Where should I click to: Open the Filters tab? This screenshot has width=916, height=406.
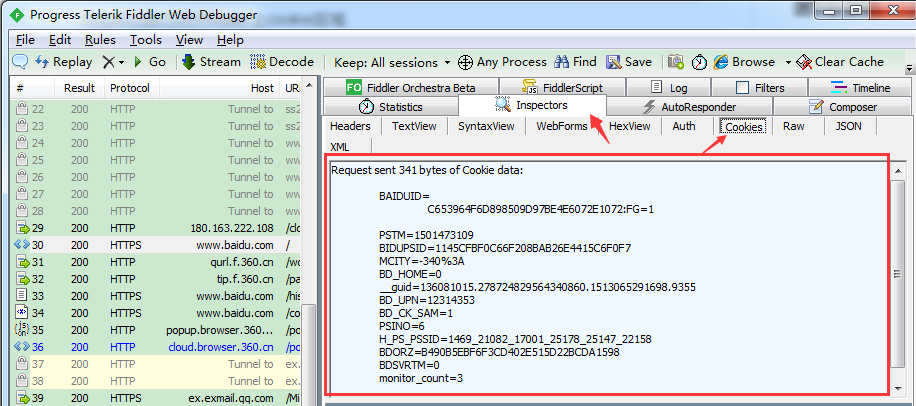760,88
